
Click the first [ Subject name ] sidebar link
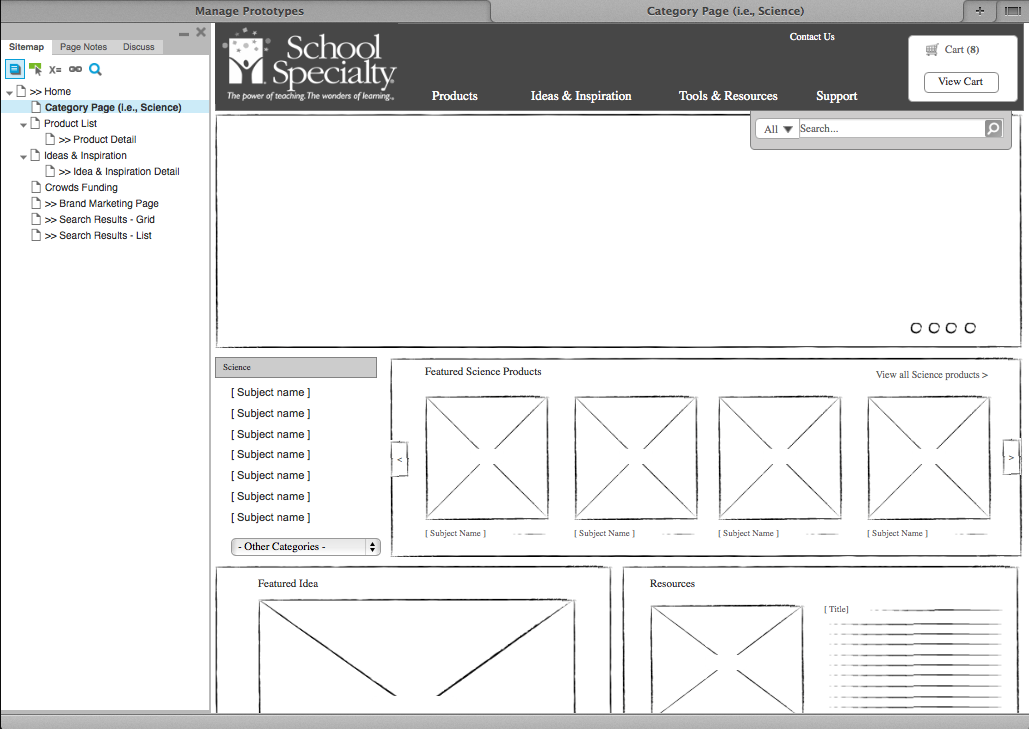pos(270,392)
